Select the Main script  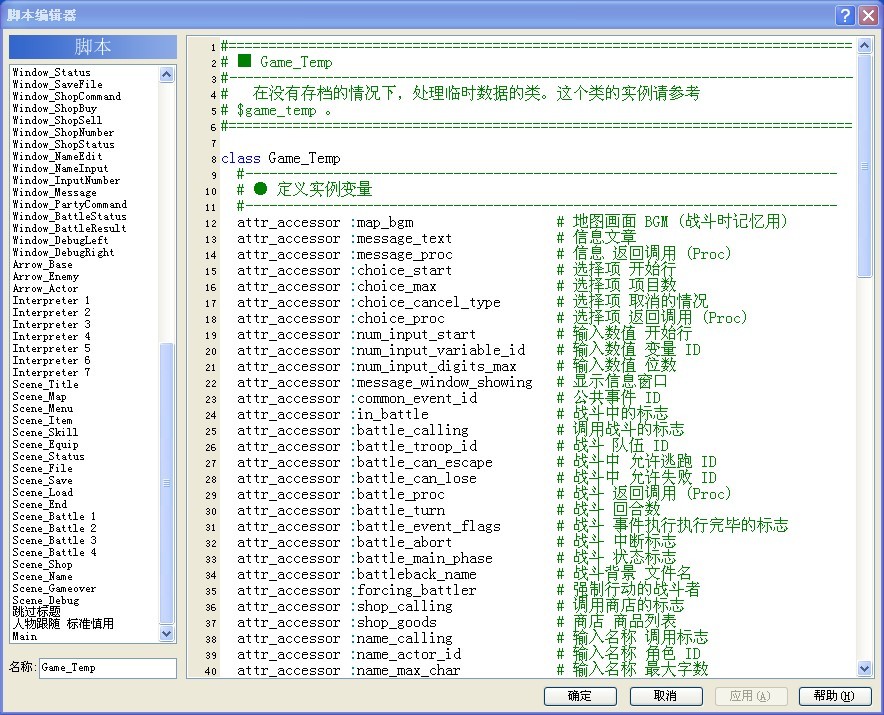click(x=25, y=637)
